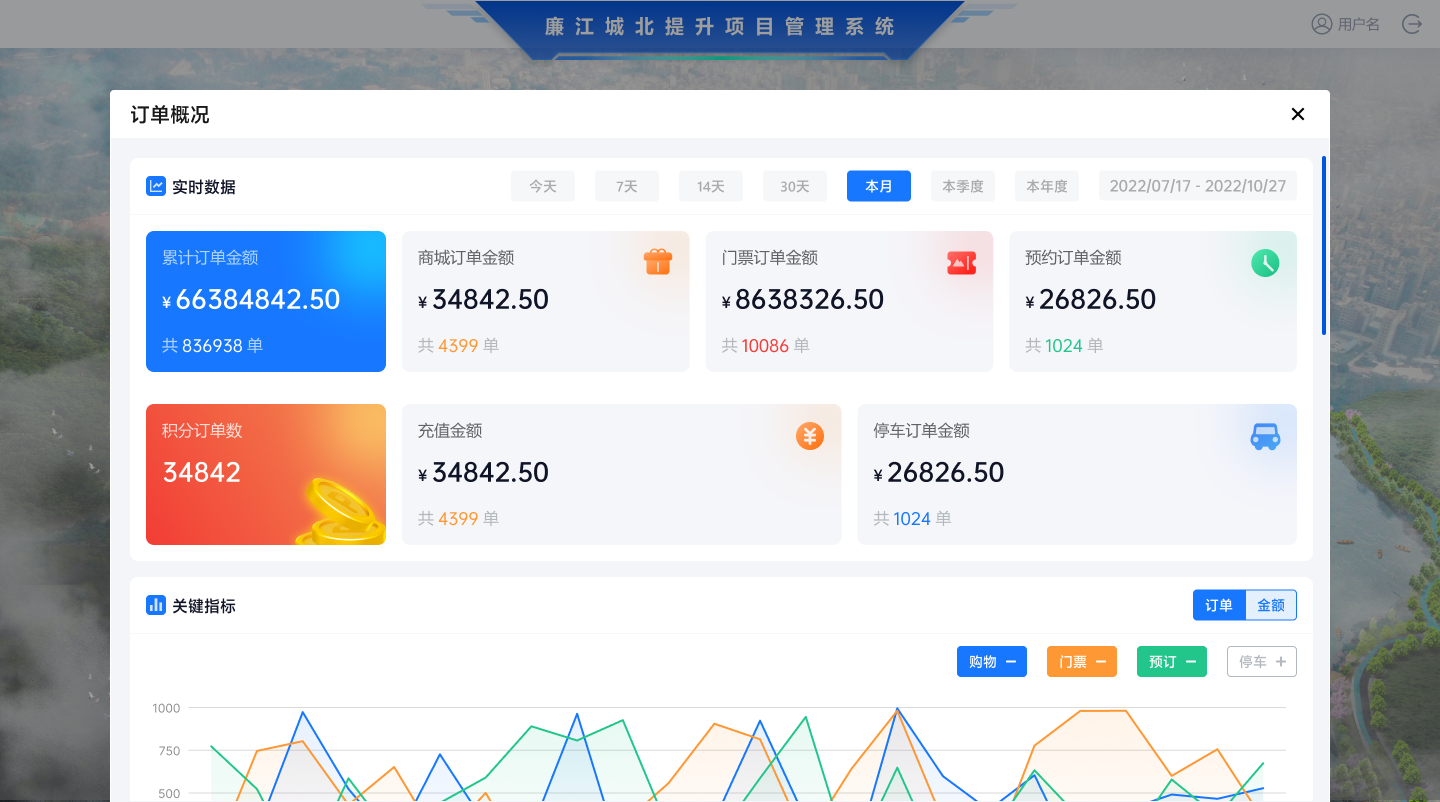Enable the 停车 series in the chart
The image size is (1440, 802).
point(1261,662)
